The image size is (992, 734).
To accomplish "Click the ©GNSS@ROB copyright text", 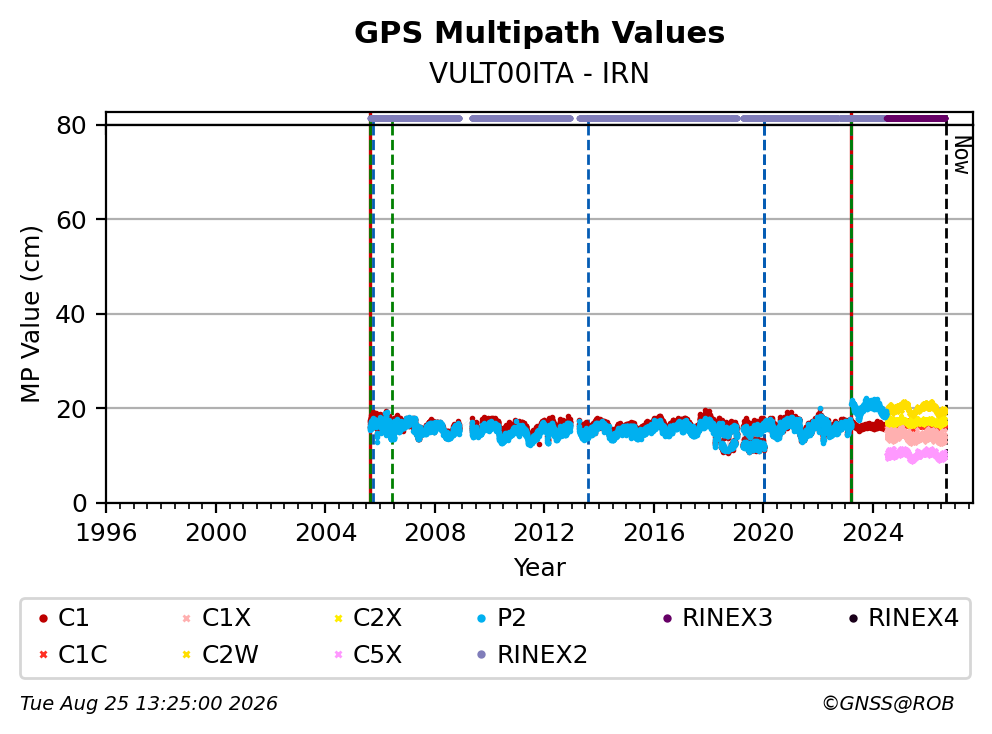I will coord(888,704).
